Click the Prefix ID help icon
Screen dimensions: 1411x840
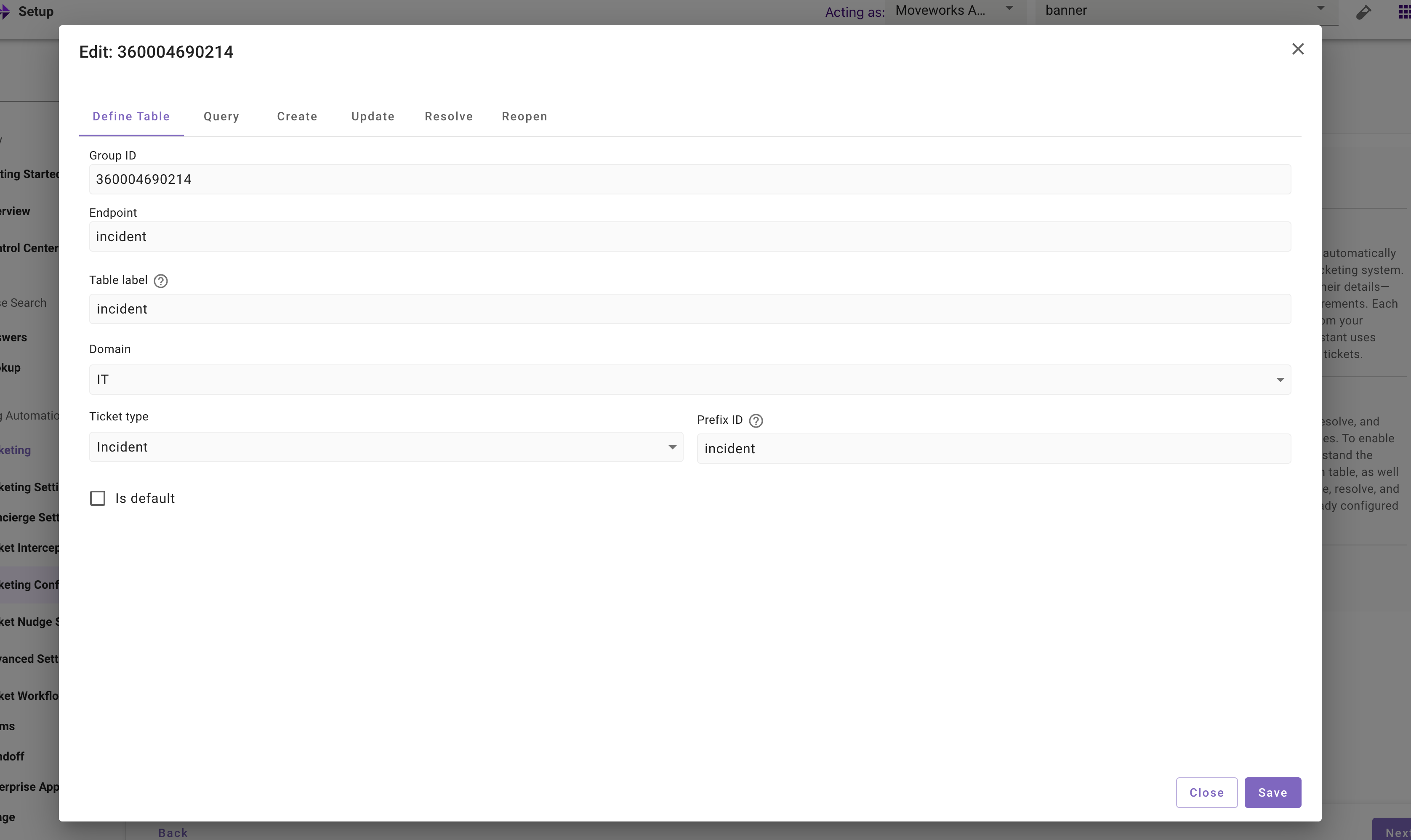click(756, 420)
